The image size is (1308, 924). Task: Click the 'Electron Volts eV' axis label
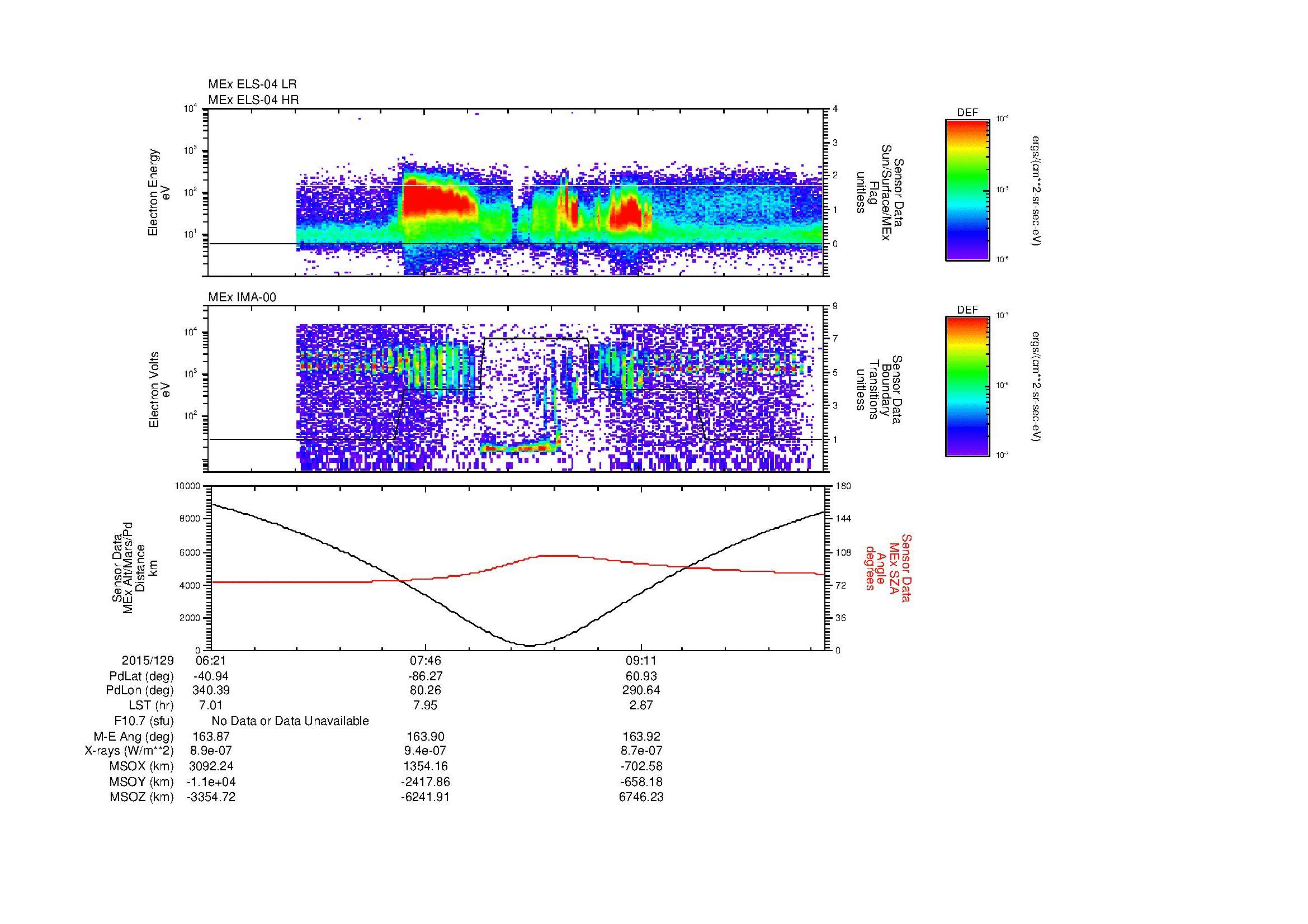point(159,390)
